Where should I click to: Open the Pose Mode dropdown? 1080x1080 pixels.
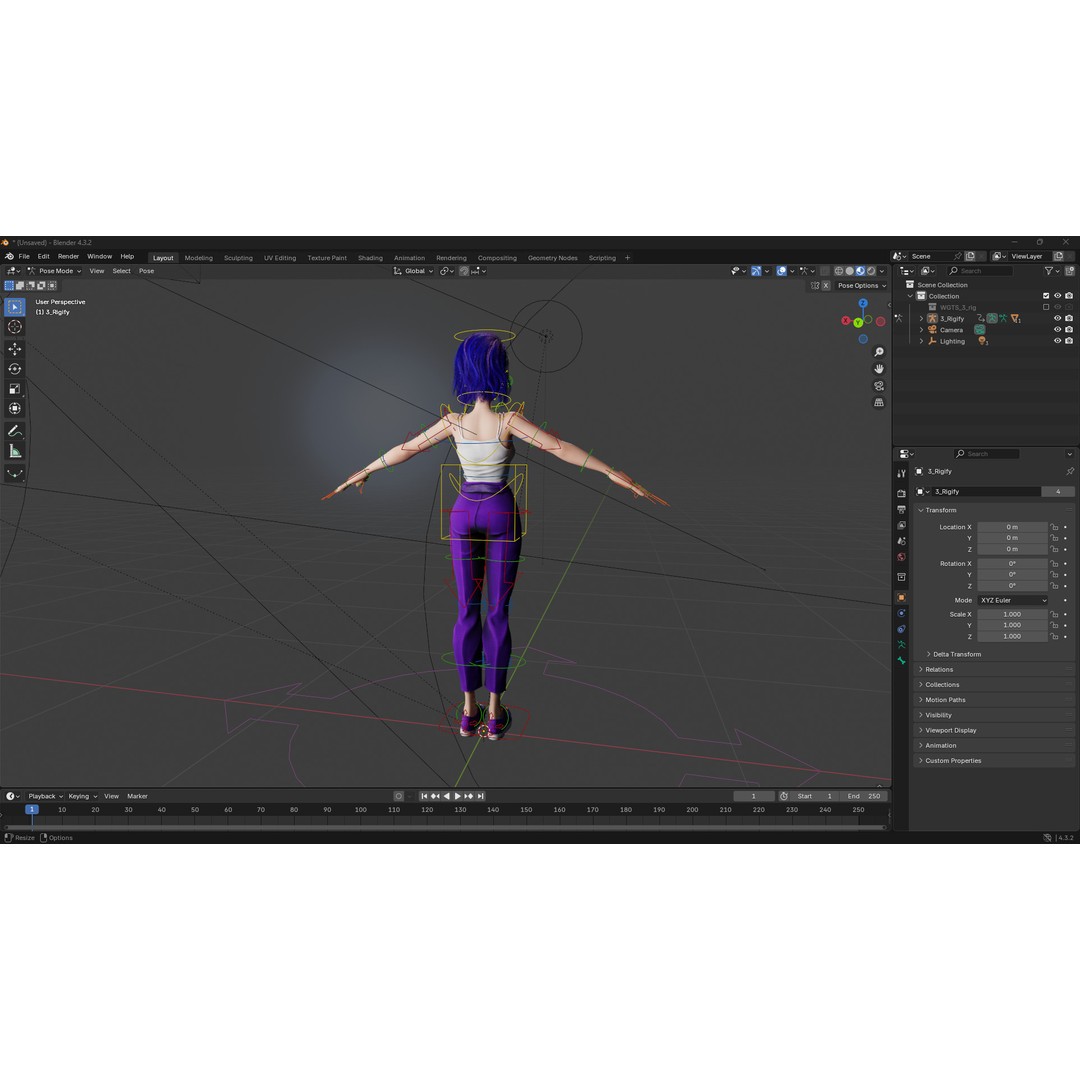coord(54,271)
